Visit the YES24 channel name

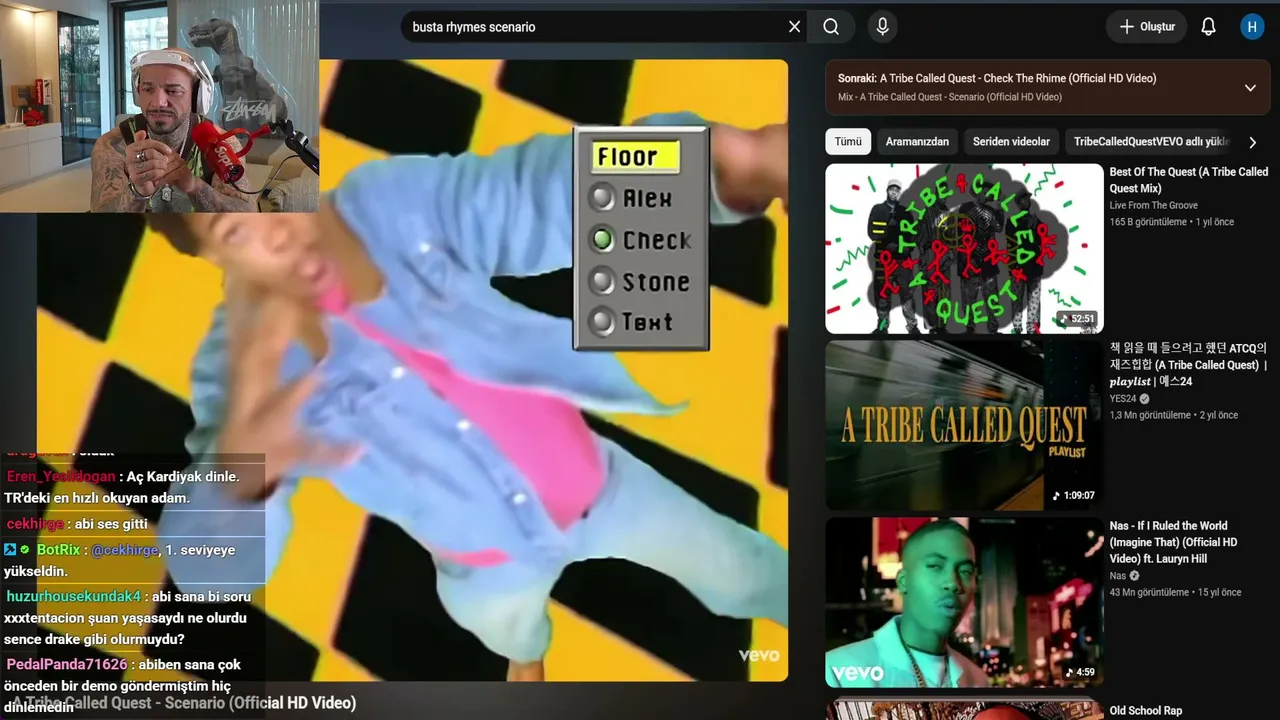point(1123,398)
